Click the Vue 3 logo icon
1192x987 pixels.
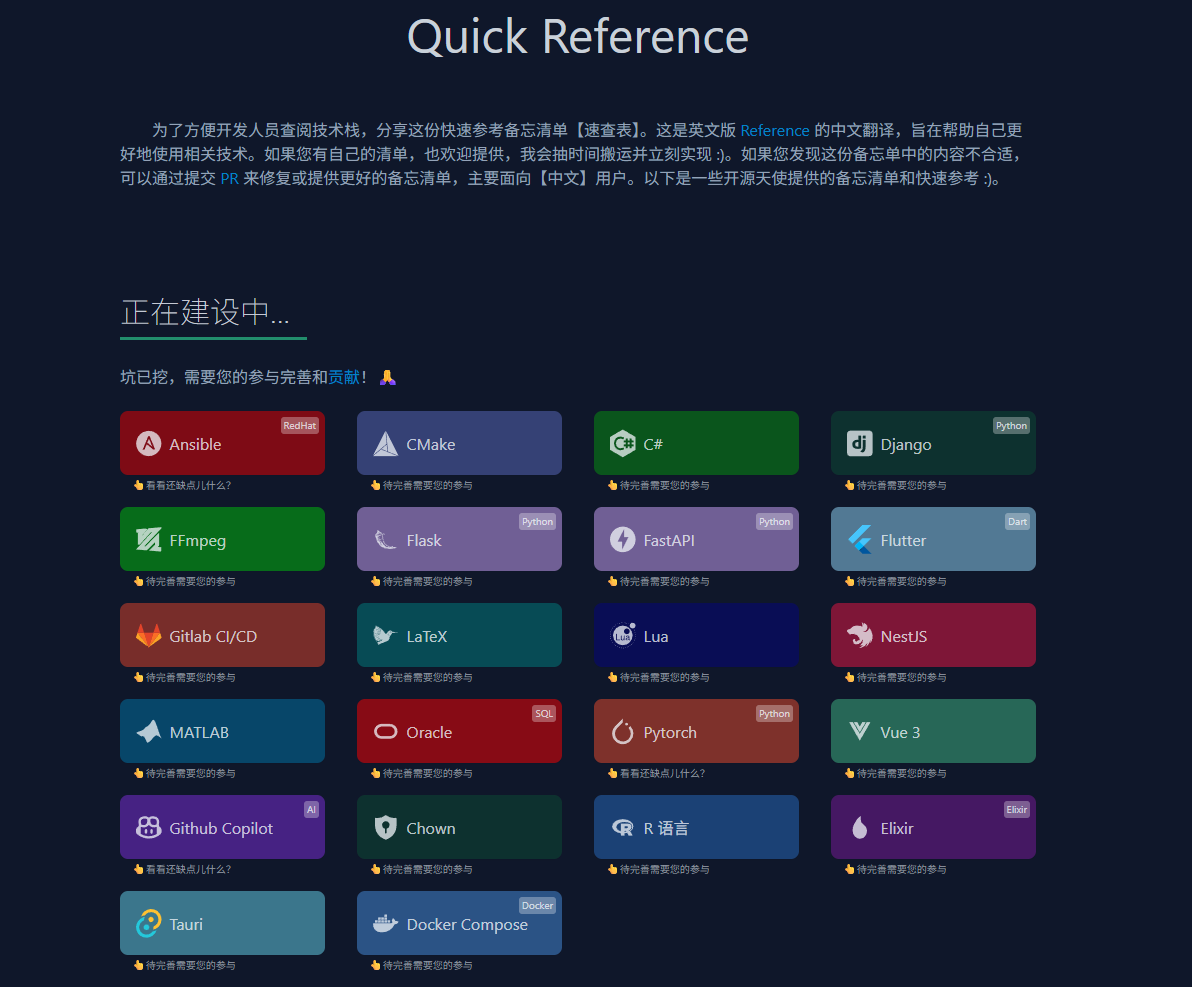pos(860,731)
